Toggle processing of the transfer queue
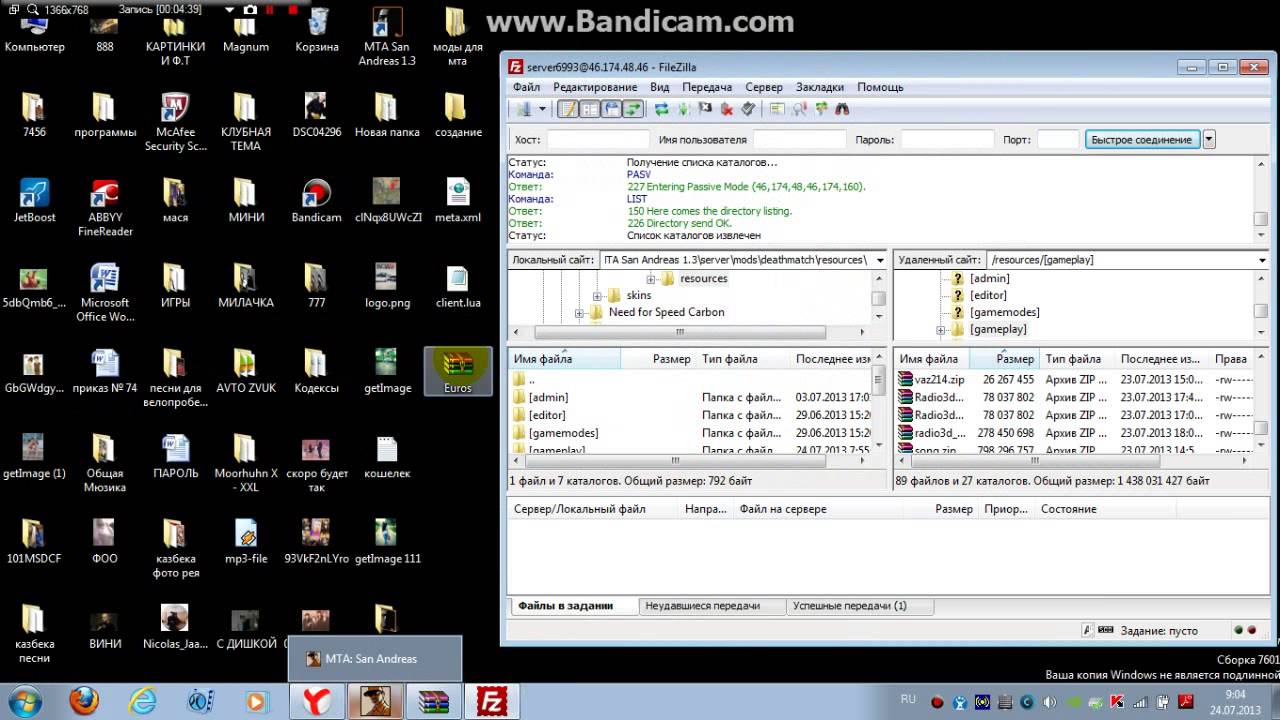The width and height of the screenshot is (1280, 720). [x=684, y=109]
